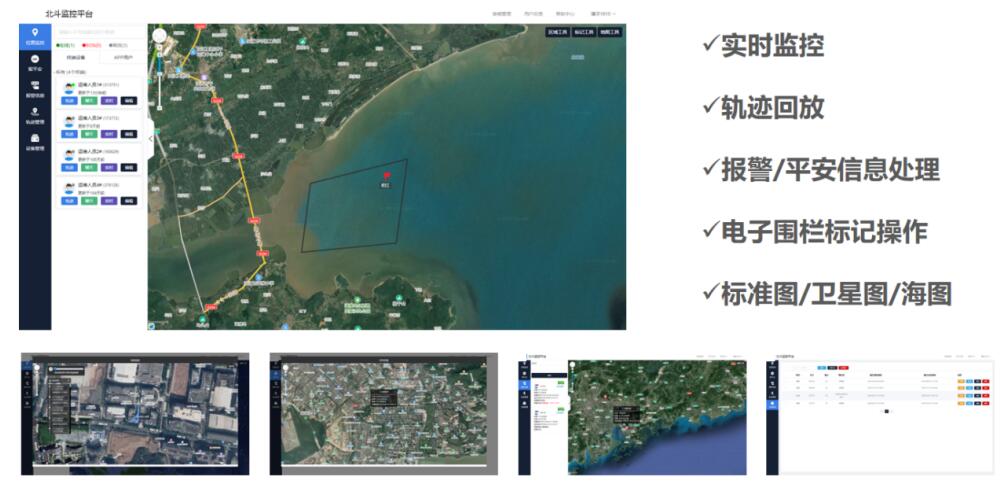
Task: Click the blue button on the first device card
Action: (x=69, y=101)
